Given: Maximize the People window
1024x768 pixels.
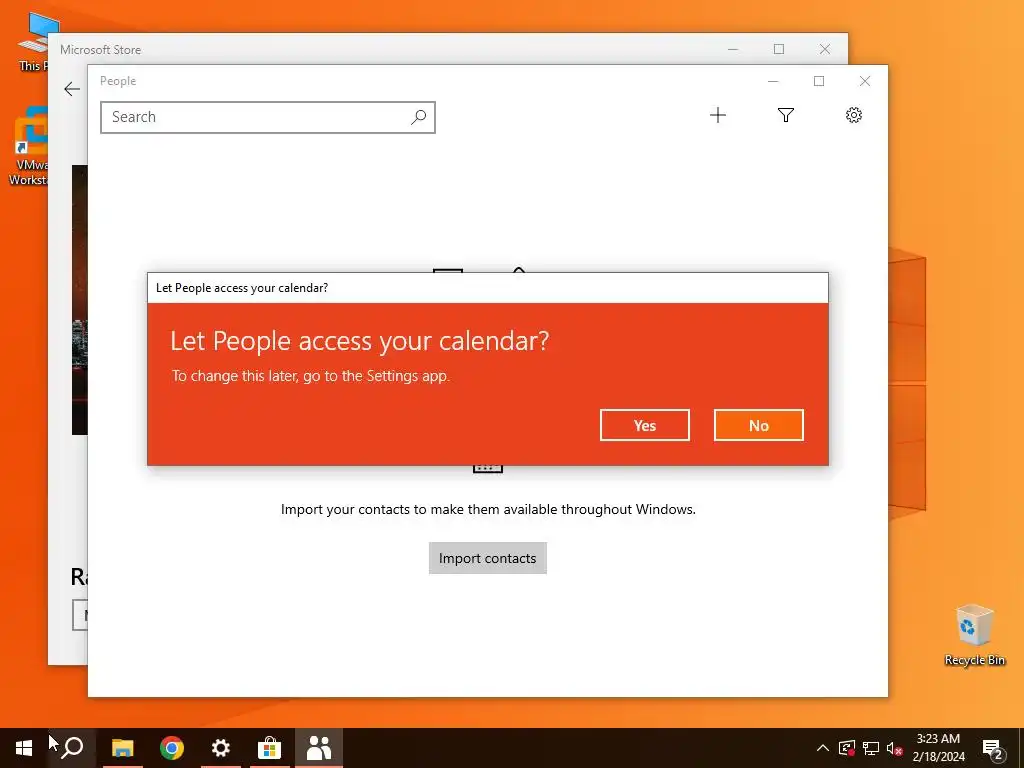Looking at the screenshot, I should point(819,81).
